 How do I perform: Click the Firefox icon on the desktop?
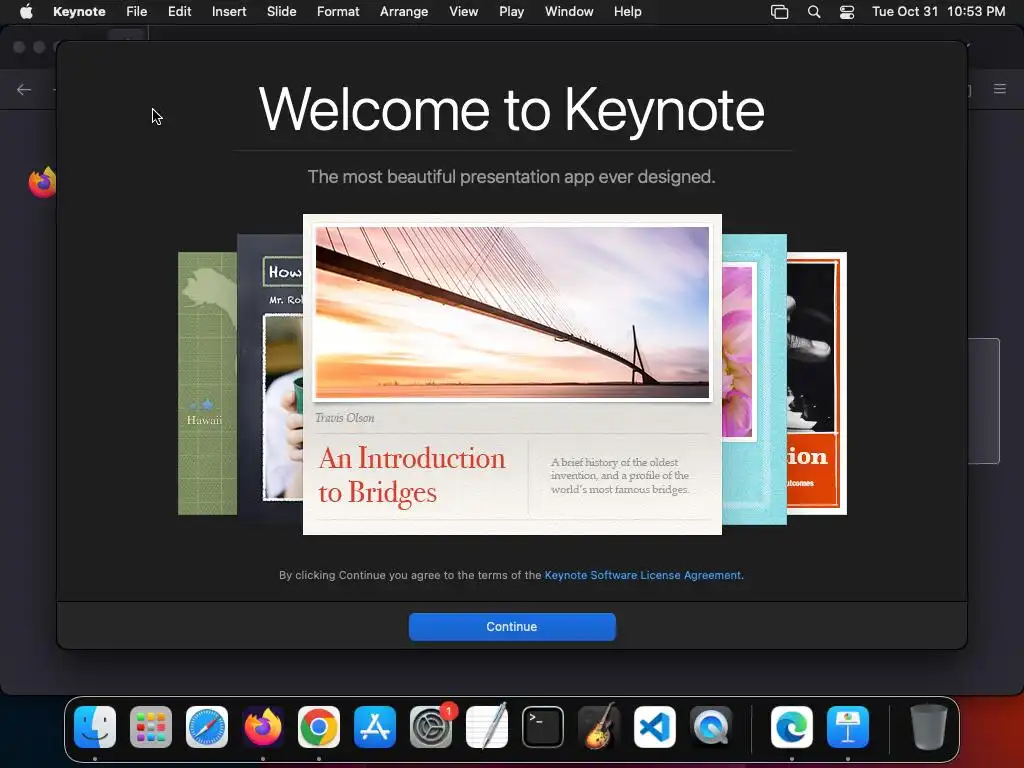(42, 182)
